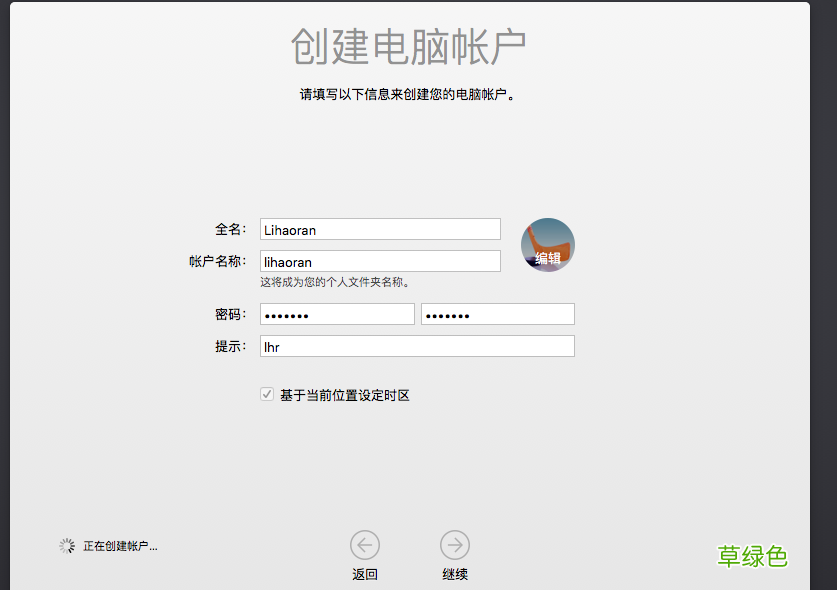Click the first 密码 password entry box

[337, 313]
